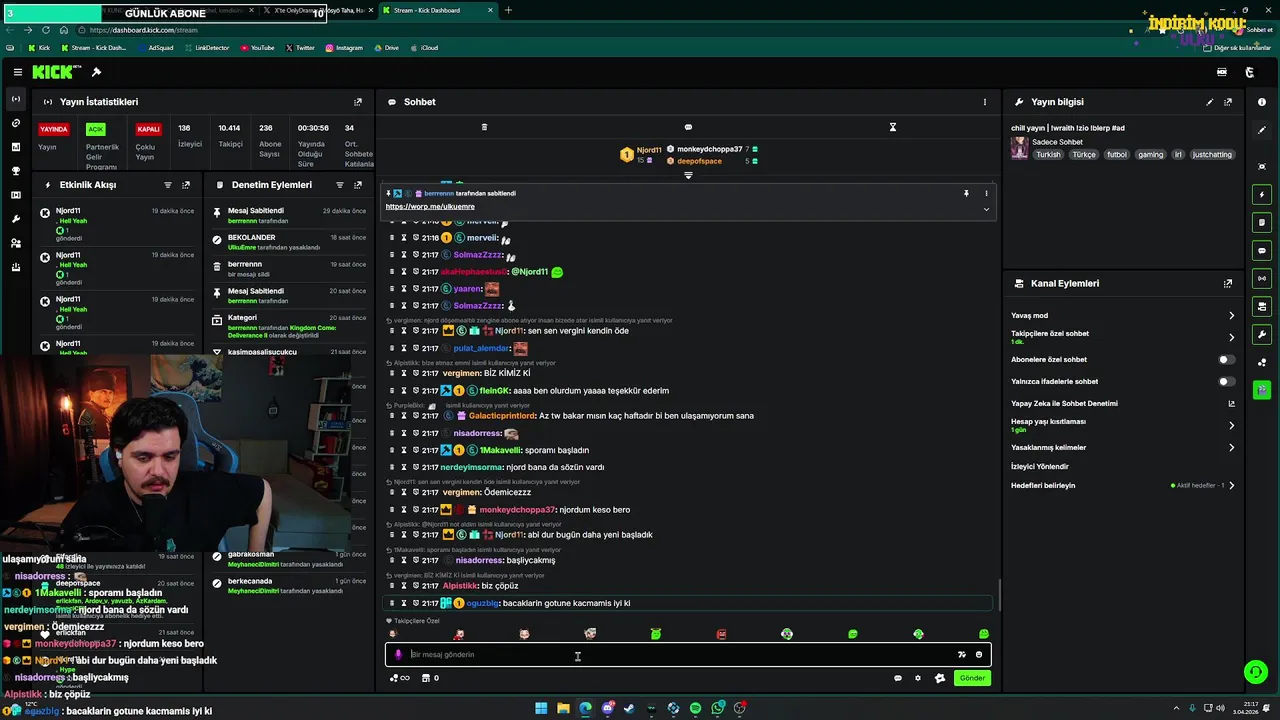Pop out the Yayın bilgisi panel
The image size is (1280, 720).
pyautogui.click(x=1228, y=102)
